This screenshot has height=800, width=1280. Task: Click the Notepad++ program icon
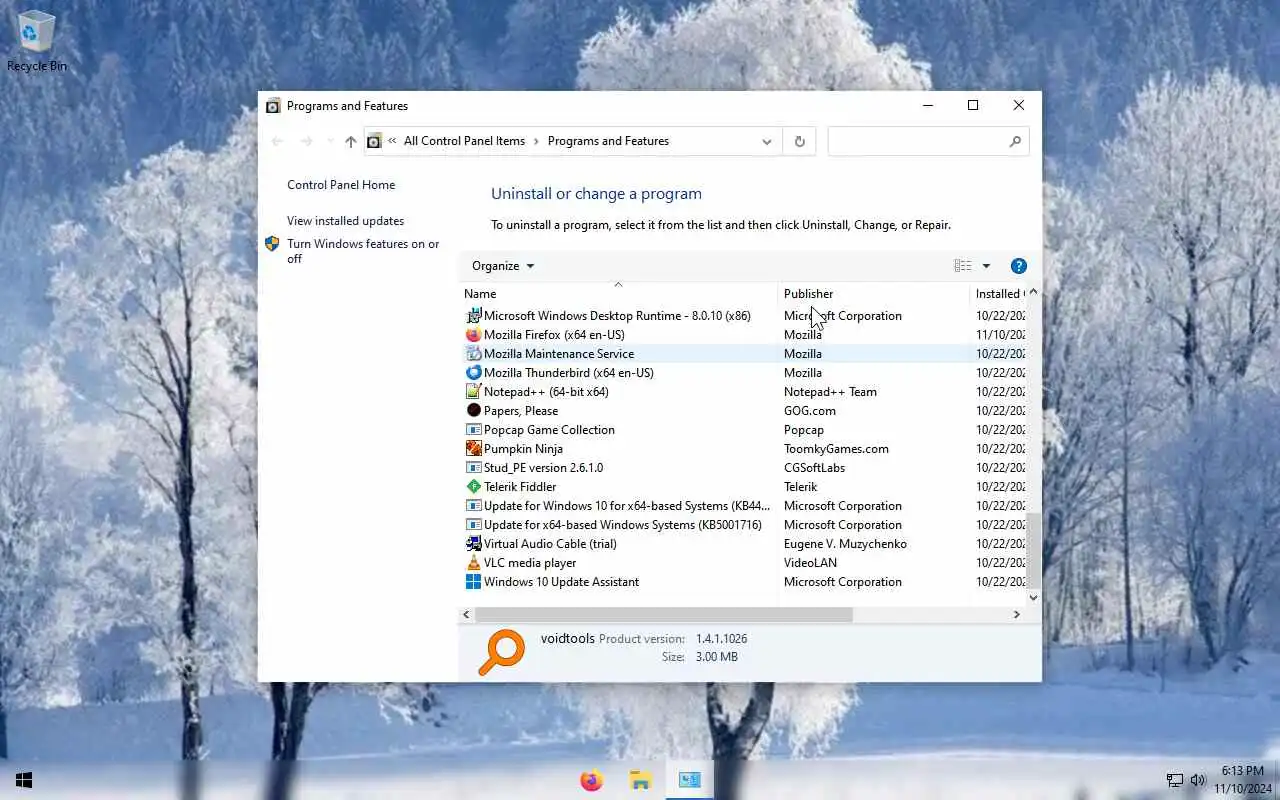474,392
